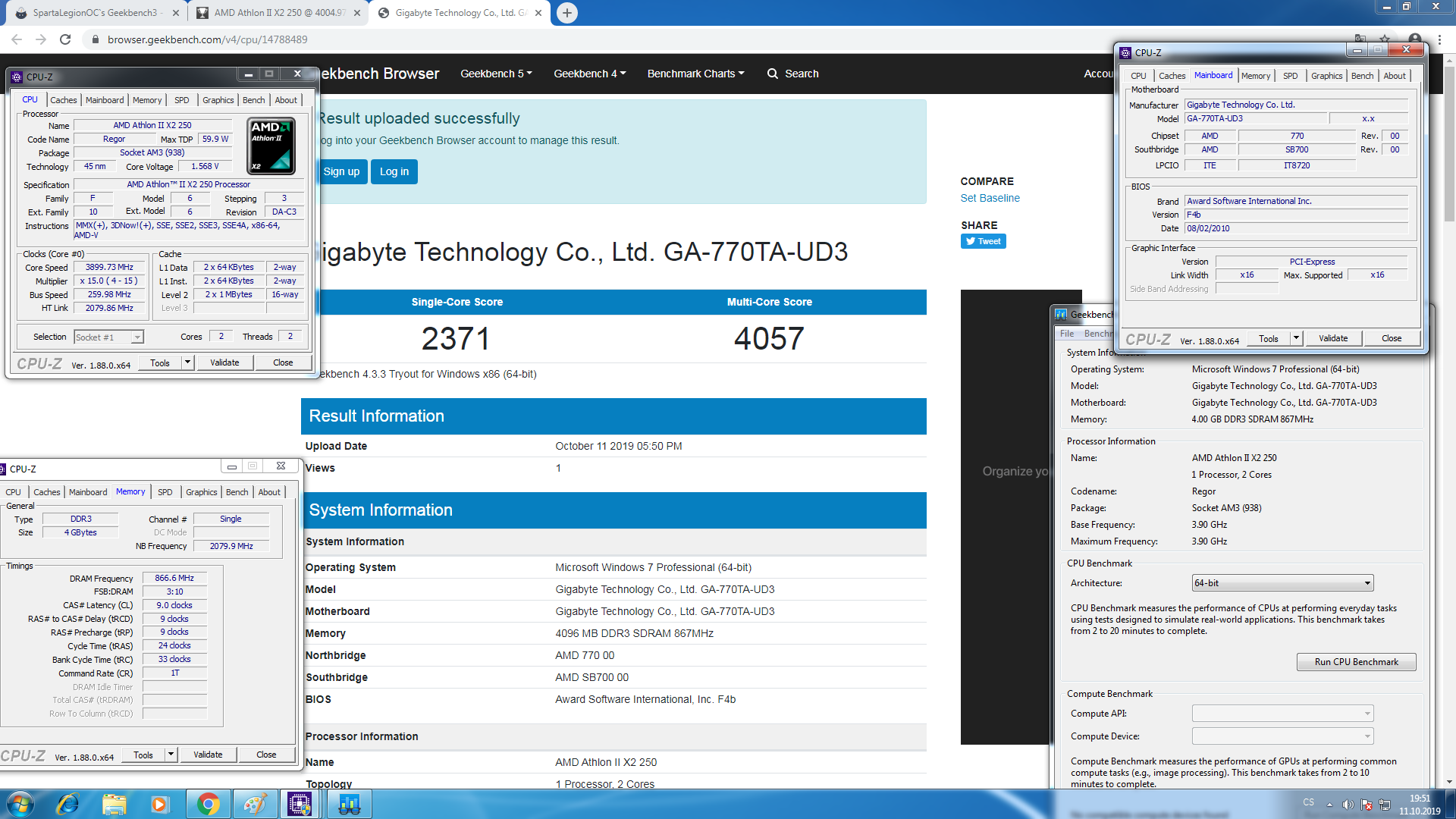The image size is (1456, 819).
Task: Click the Core Speed value 3899.73 MHz
Action: pos(109,267)
